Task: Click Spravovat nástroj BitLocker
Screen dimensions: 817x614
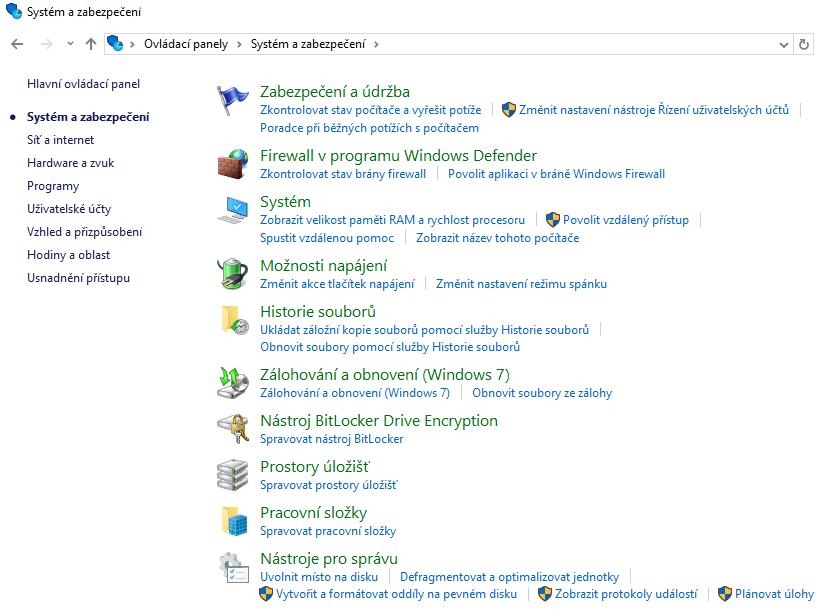Action: 331,439
